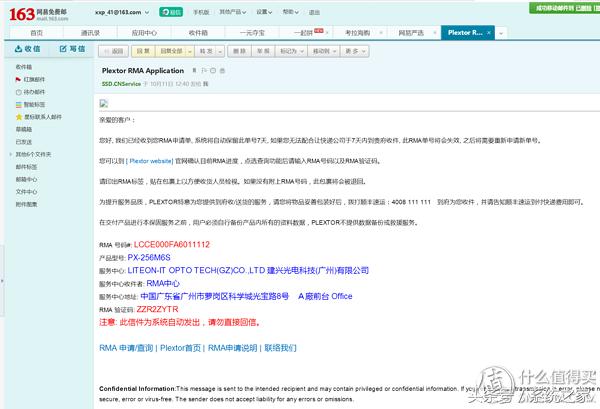Viewport: 600px width, 409px height.
Task: Switch to the 应用中心 tab
Action: (144, 33)
